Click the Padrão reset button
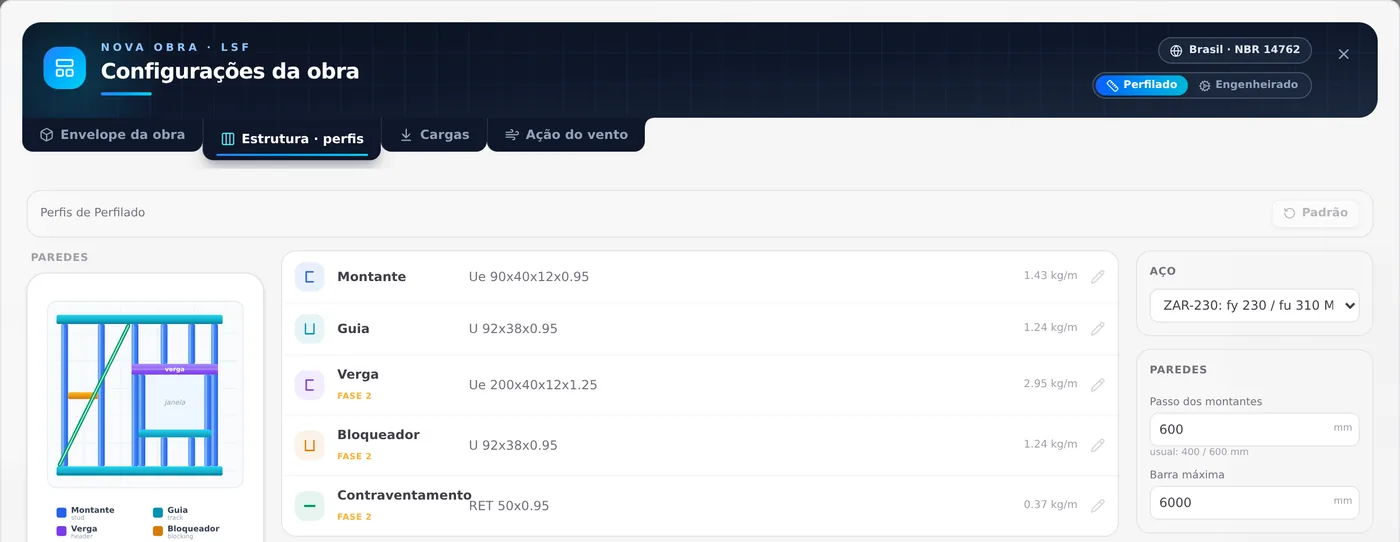 tap(1316, 213)
